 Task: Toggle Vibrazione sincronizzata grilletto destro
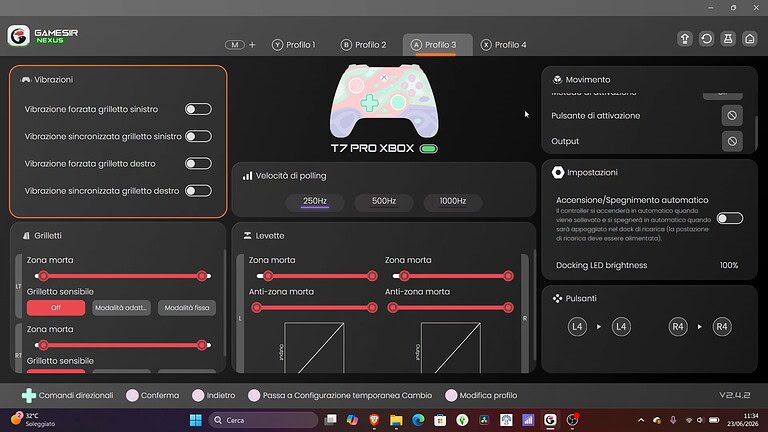198,191
